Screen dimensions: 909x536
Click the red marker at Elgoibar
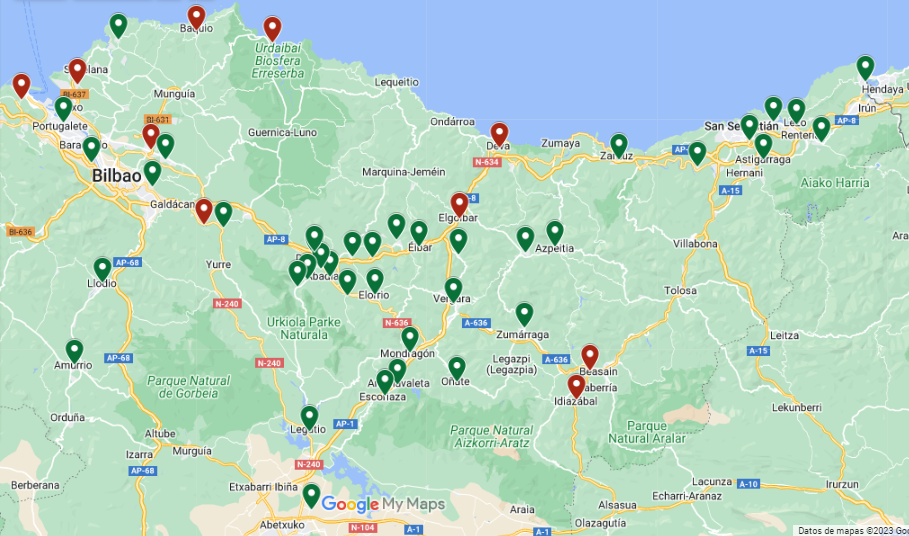pyautogui.click(x=459, y=204)
